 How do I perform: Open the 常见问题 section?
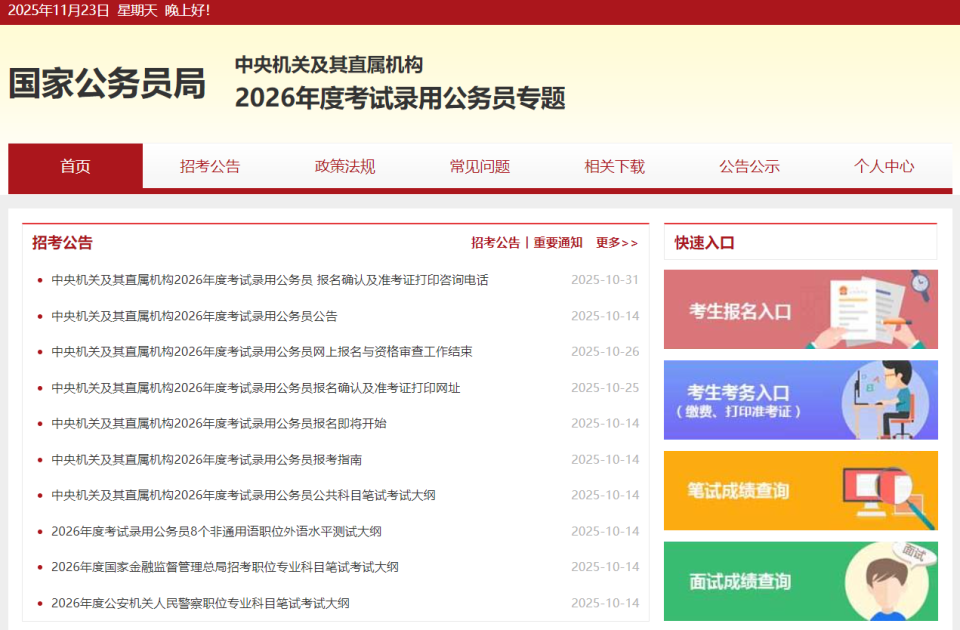tap(478, 167)
